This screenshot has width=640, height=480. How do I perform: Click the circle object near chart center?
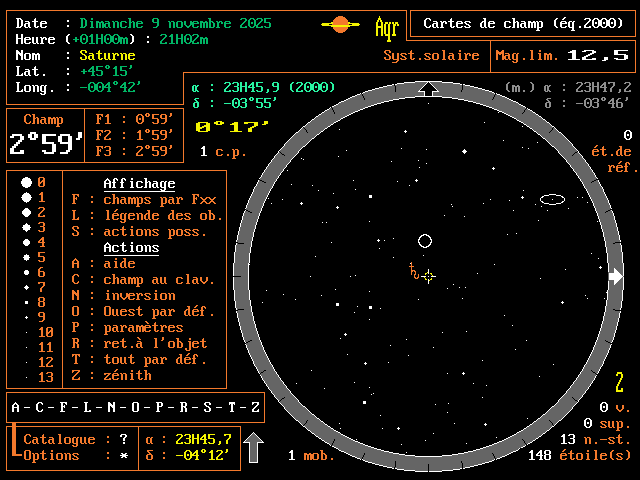[x=425, y=241]
